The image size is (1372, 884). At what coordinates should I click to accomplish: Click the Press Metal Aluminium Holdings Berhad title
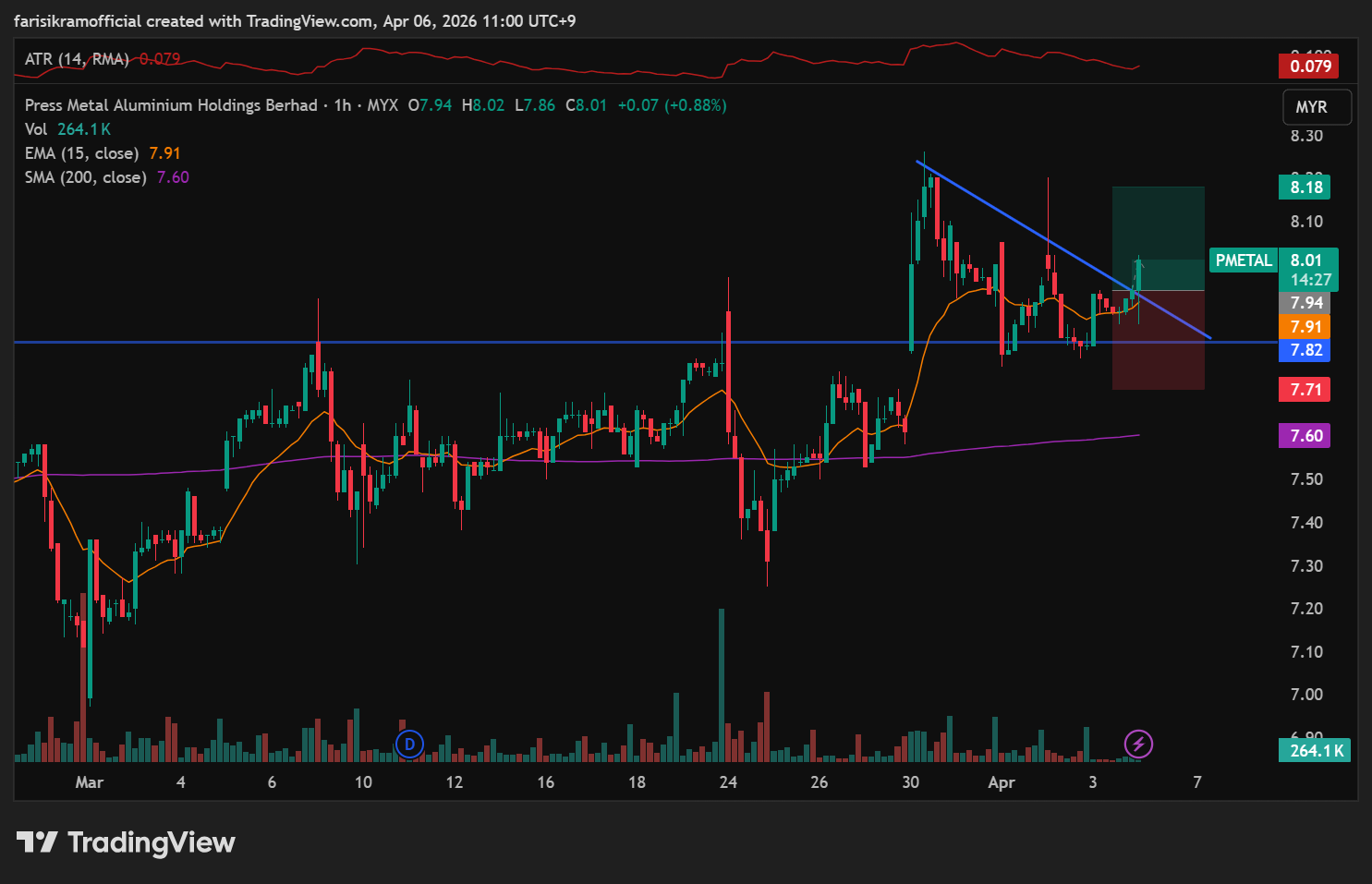click(171, 105)
